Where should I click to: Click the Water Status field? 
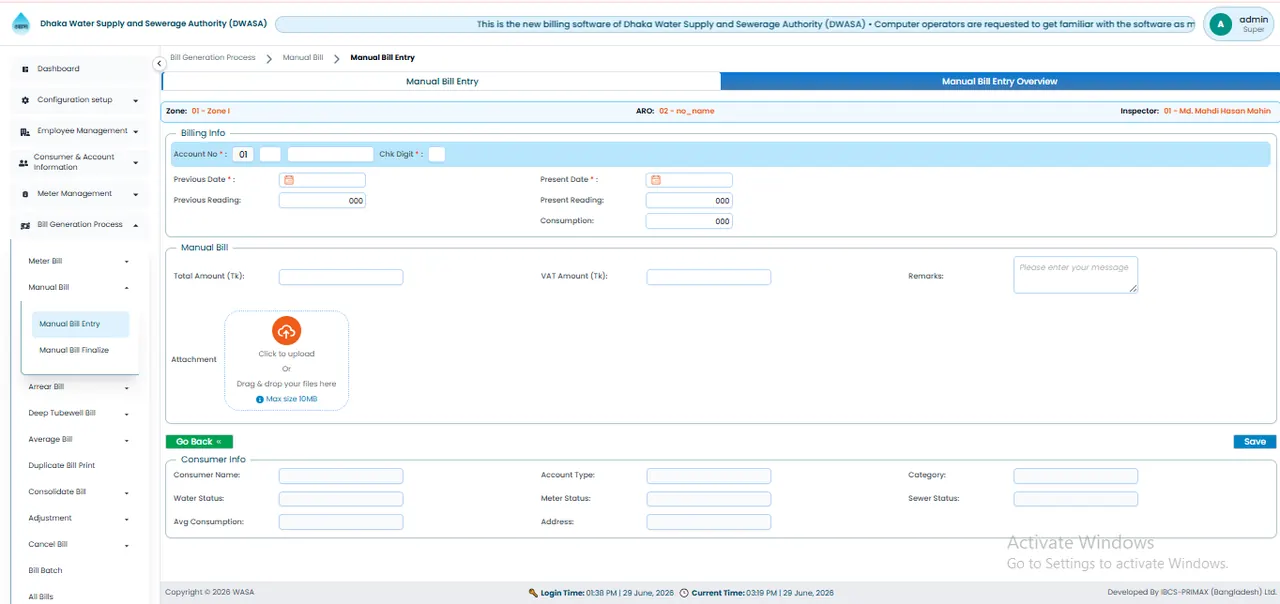point(341,499)
